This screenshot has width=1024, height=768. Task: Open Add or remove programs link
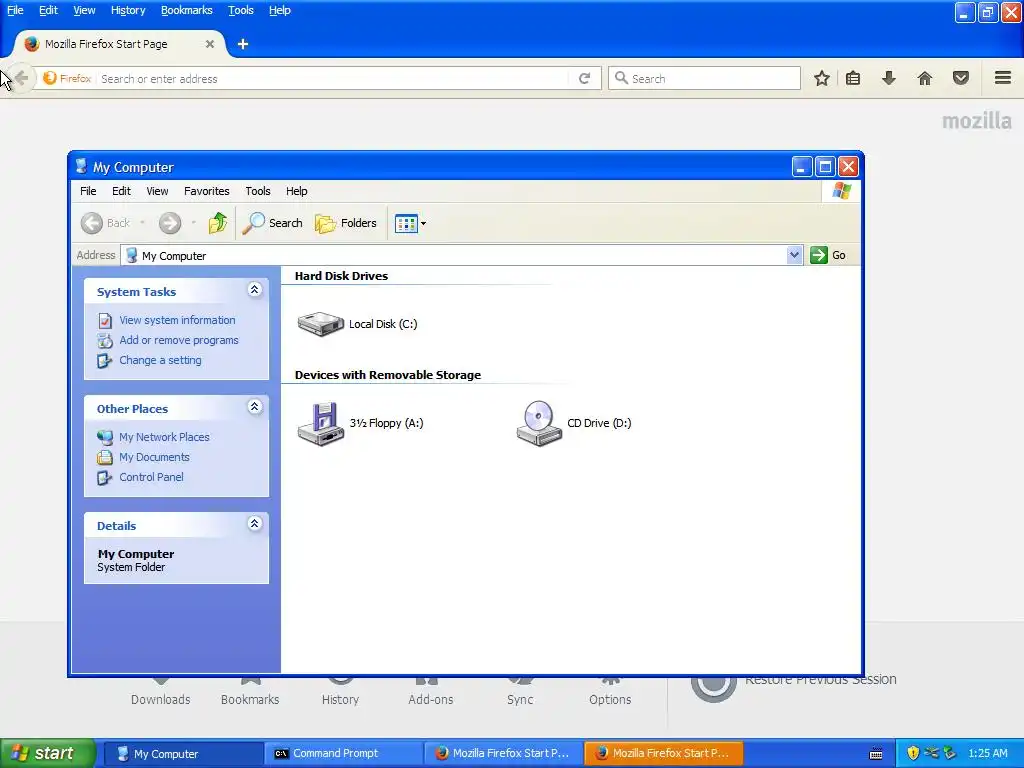pyautogui.click(x=178, y=340)
